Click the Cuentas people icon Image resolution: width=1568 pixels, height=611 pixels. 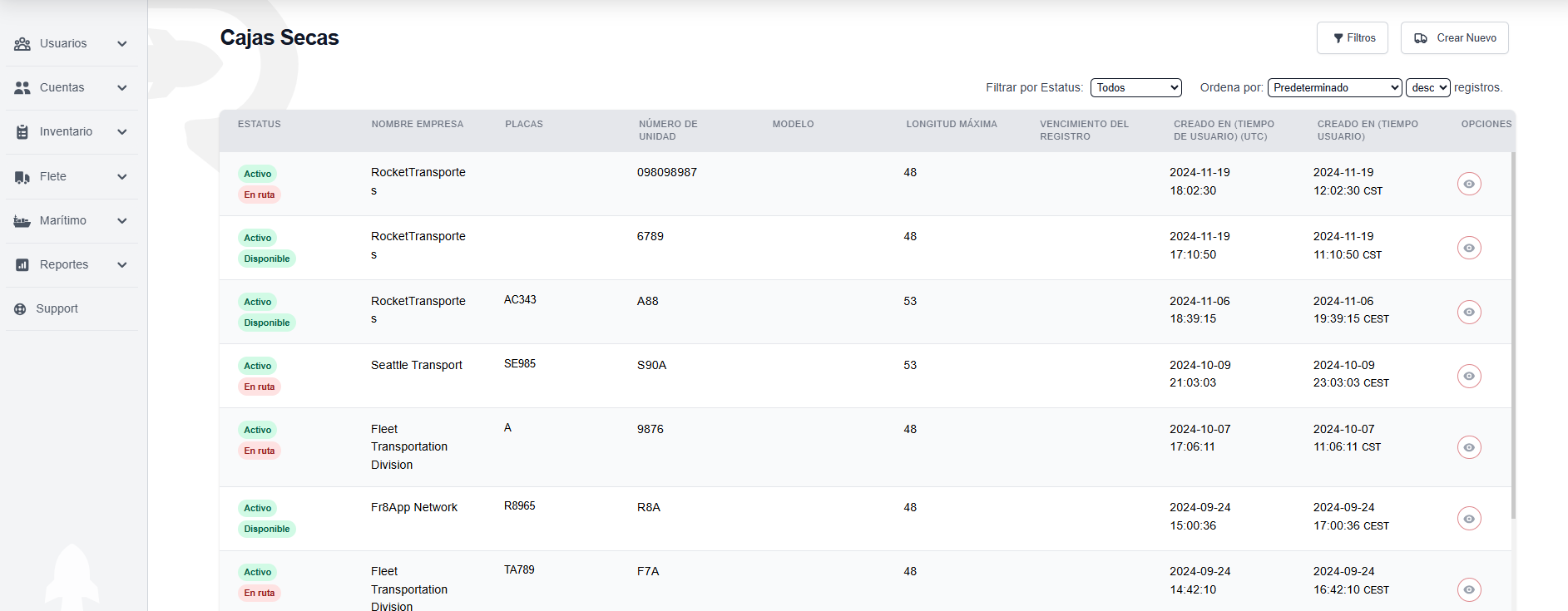coord(22,88)
